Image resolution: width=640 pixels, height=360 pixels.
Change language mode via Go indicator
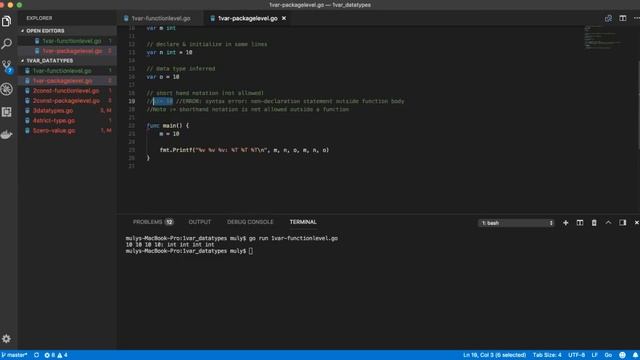click(x=608, y=355)
